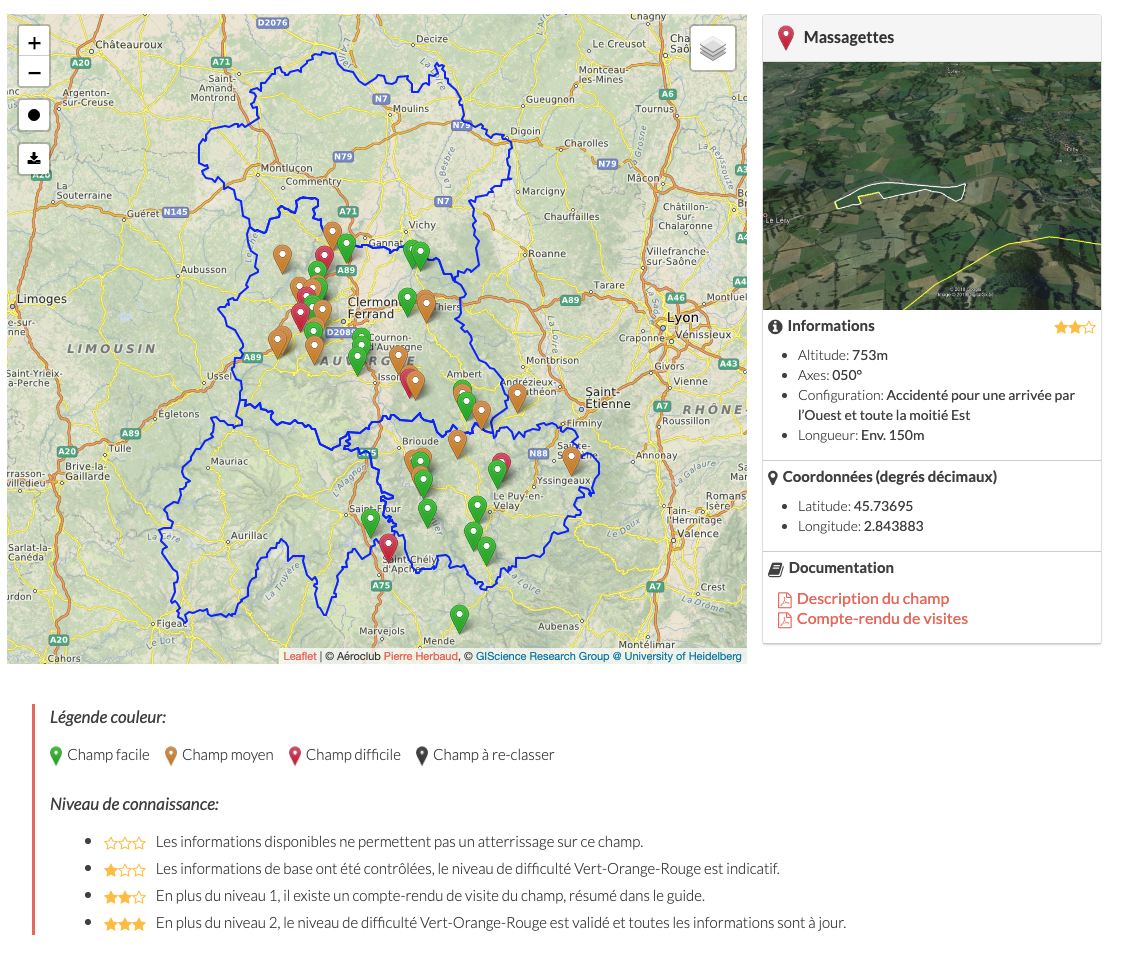Click the star rating beside Informations
Screen dimensions: 1129x954
[1075, 327]
